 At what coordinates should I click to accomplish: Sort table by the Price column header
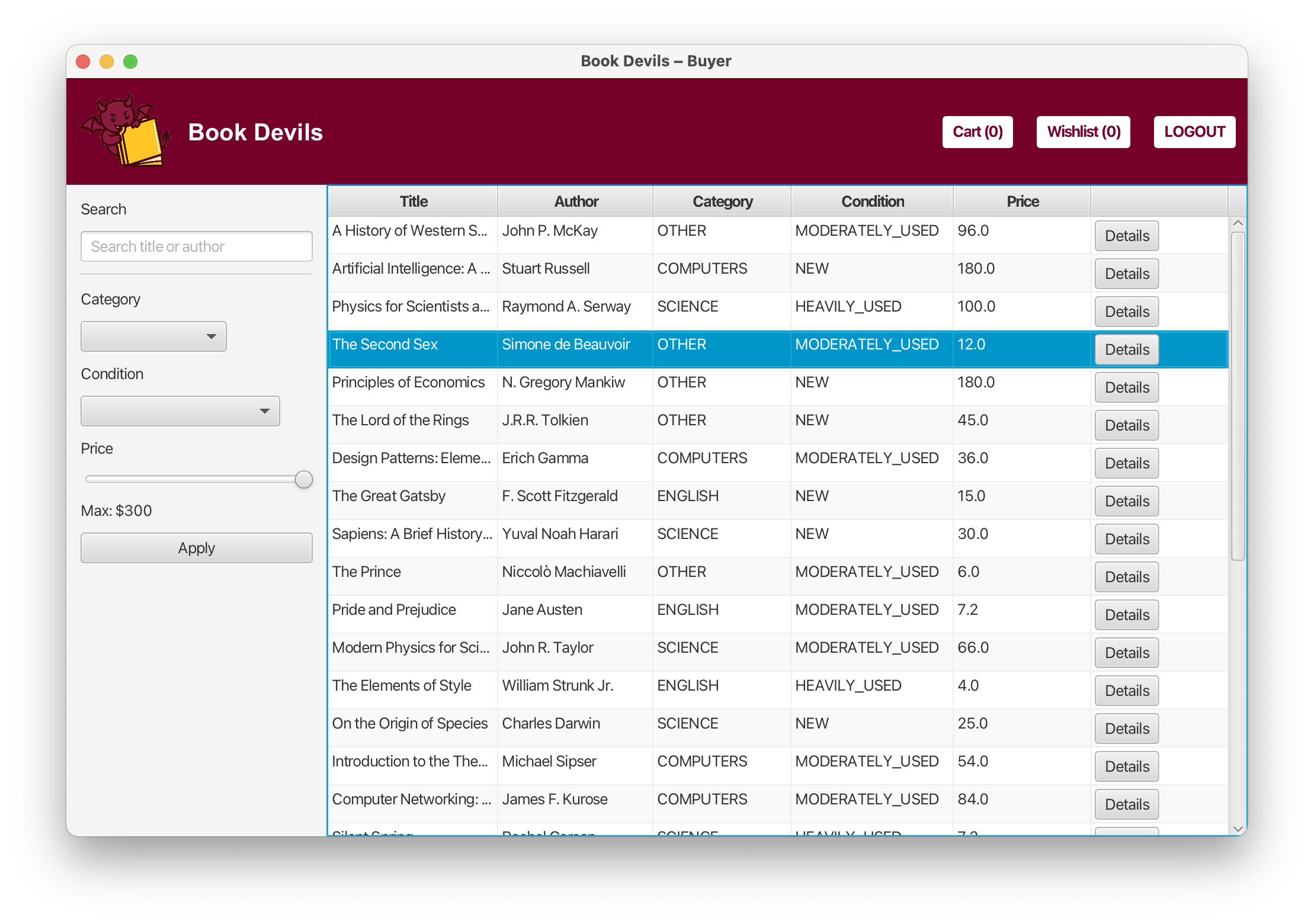(1022, 201)
